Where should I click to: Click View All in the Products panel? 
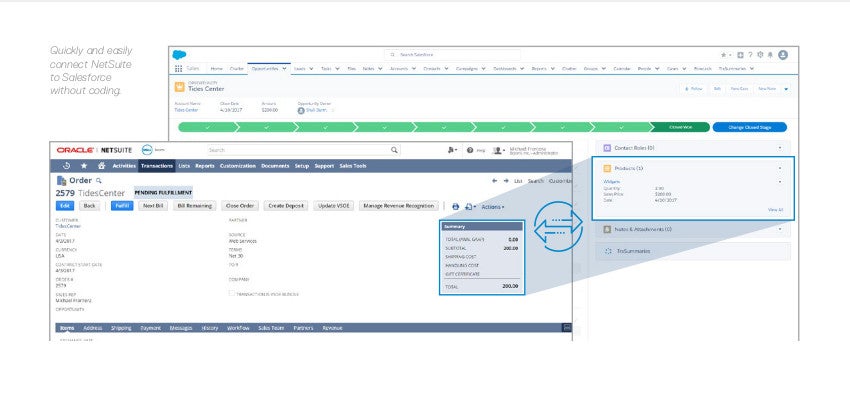[775, 210]
